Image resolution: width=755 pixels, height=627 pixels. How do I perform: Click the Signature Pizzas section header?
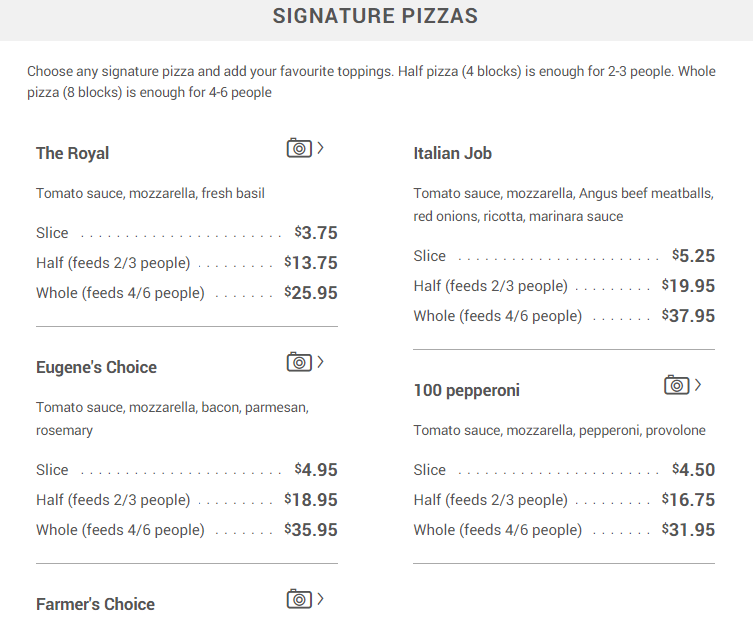(376, 16)
